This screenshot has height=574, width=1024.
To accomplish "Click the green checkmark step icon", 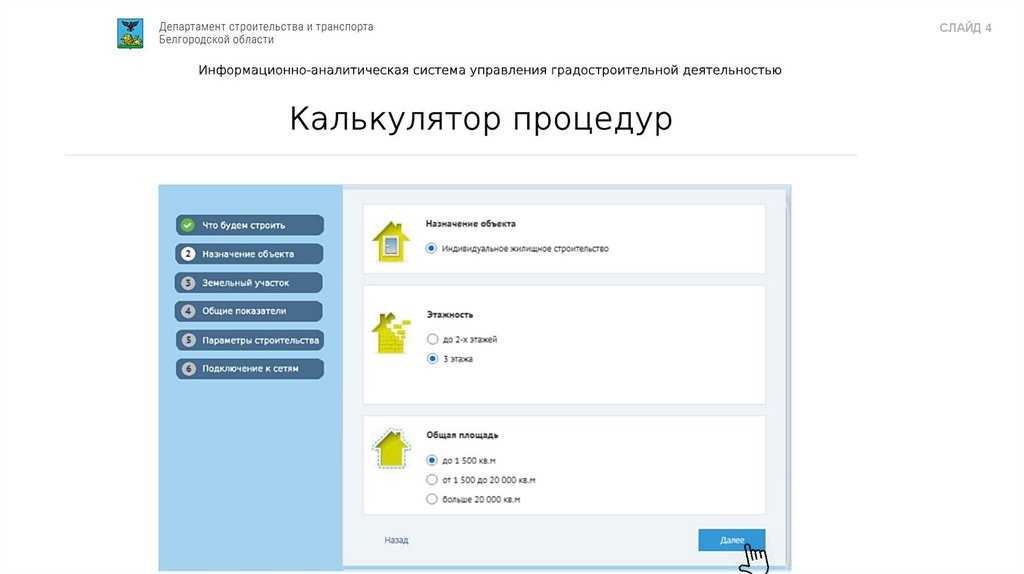I will point(187,225).
